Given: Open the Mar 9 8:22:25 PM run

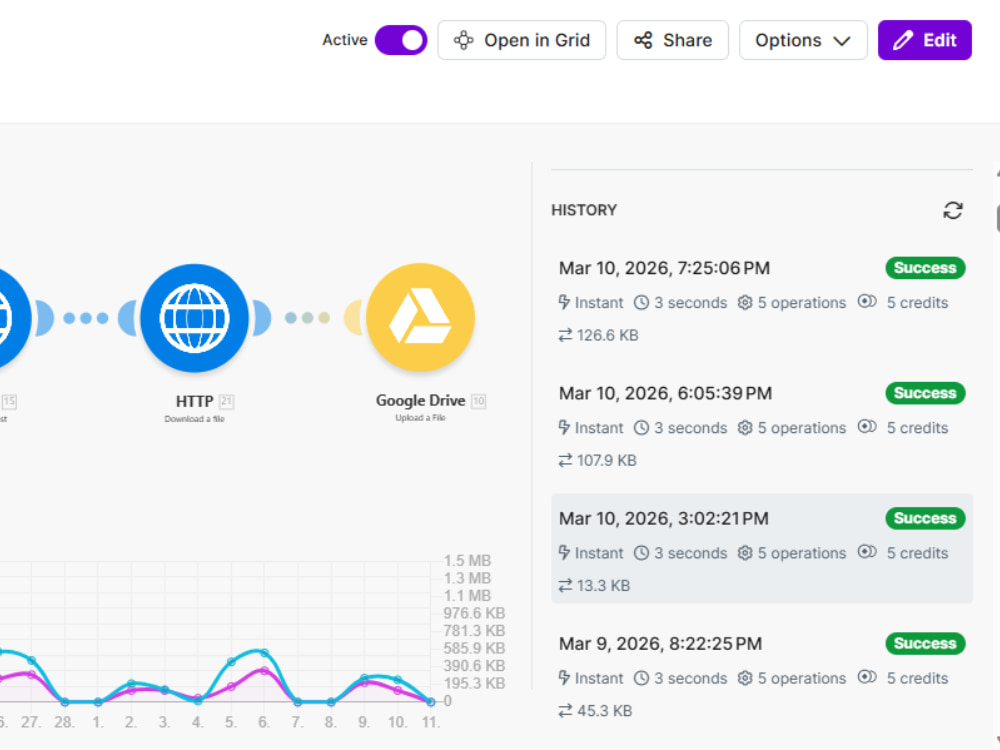Looking at the screenshot, I should pyautogui.click(x=762, y=676).
